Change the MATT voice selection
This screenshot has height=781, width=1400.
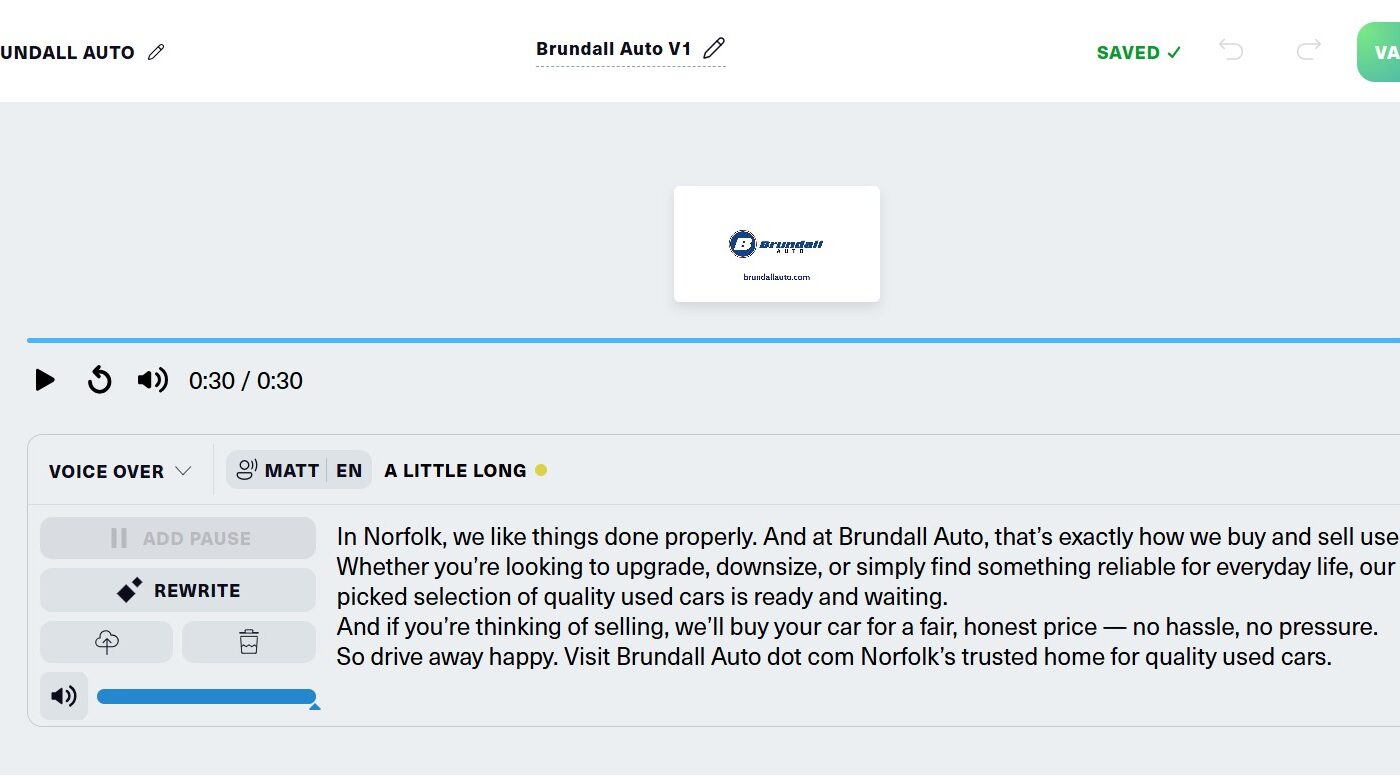tap(278, 470)
